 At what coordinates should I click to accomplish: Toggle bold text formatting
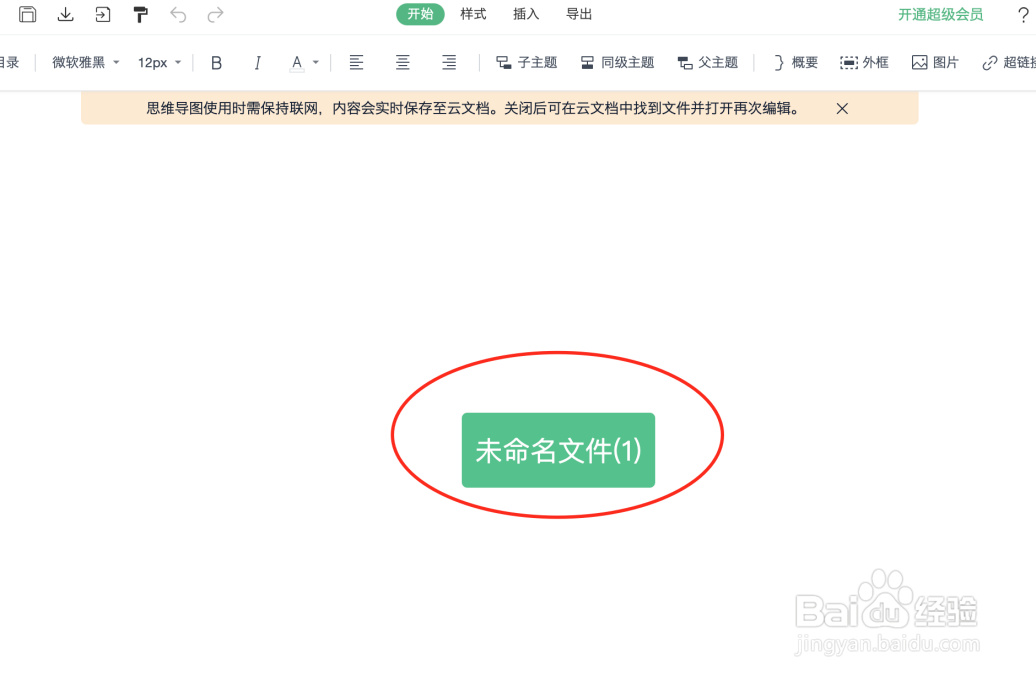point(216,63)
